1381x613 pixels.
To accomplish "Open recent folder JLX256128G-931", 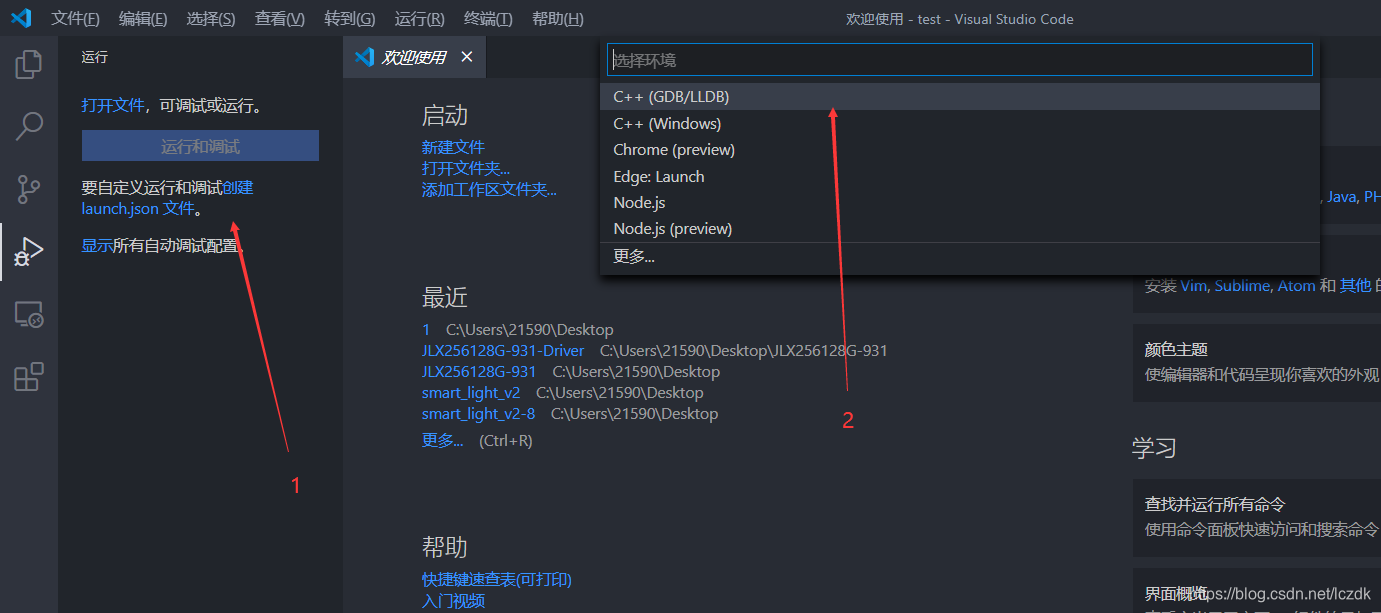I will [477, 371].
